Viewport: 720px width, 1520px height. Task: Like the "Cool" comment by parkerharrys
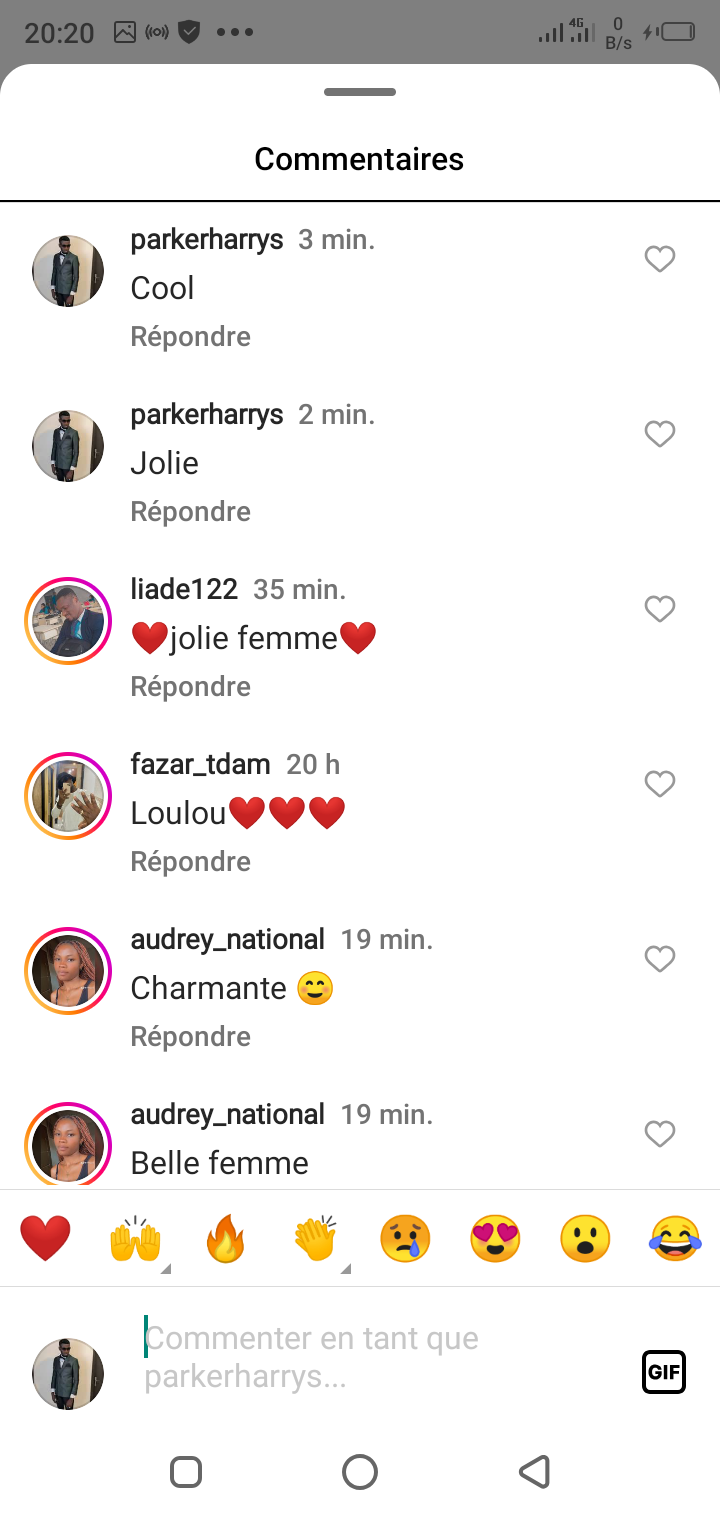pyautogui.click(x=660, y=259)
